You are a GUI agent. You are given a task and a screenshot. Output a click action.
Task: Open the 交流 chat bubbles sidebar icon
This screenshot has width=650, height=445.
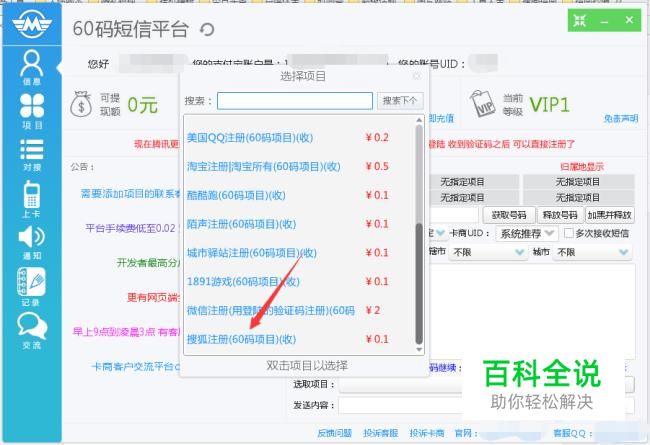coord(32,331)
